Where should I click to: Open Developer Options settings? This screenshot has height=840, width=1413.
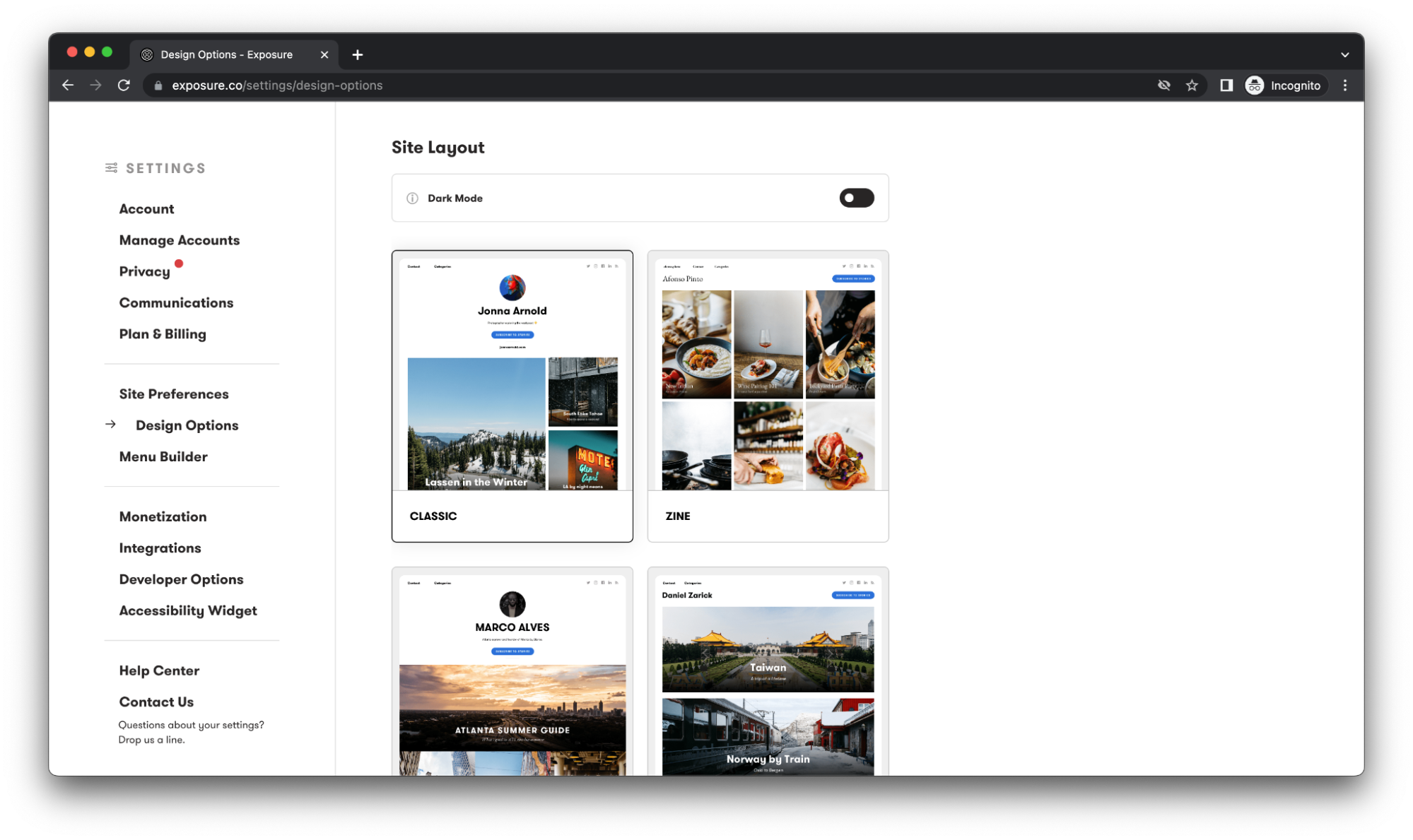tap(181, 578)
